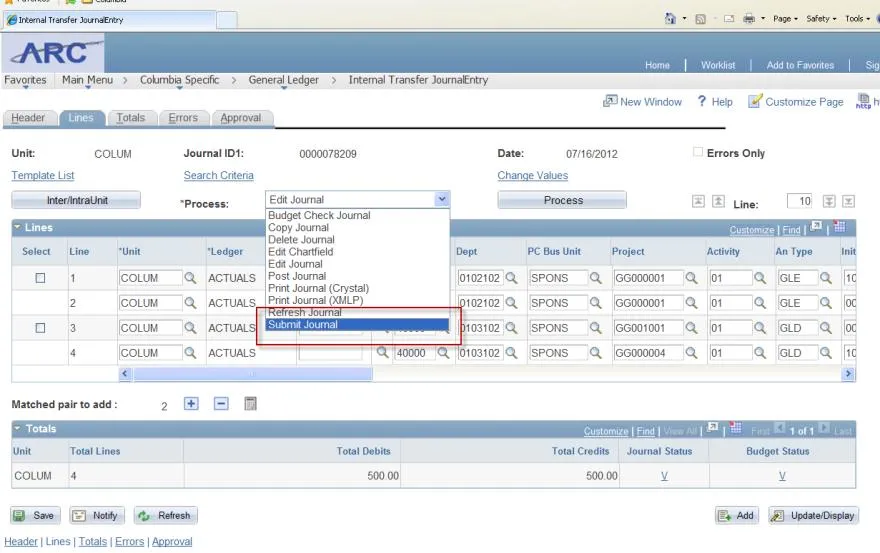880x553 pixels.
Task: Click the Process button
Action: (562, 200)
